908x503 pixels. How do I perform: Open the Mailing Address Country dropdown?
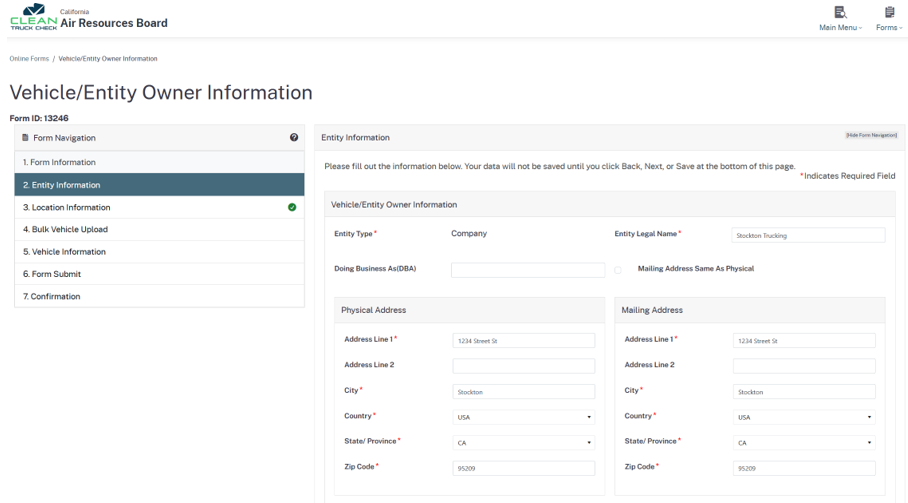coord(804,417)
